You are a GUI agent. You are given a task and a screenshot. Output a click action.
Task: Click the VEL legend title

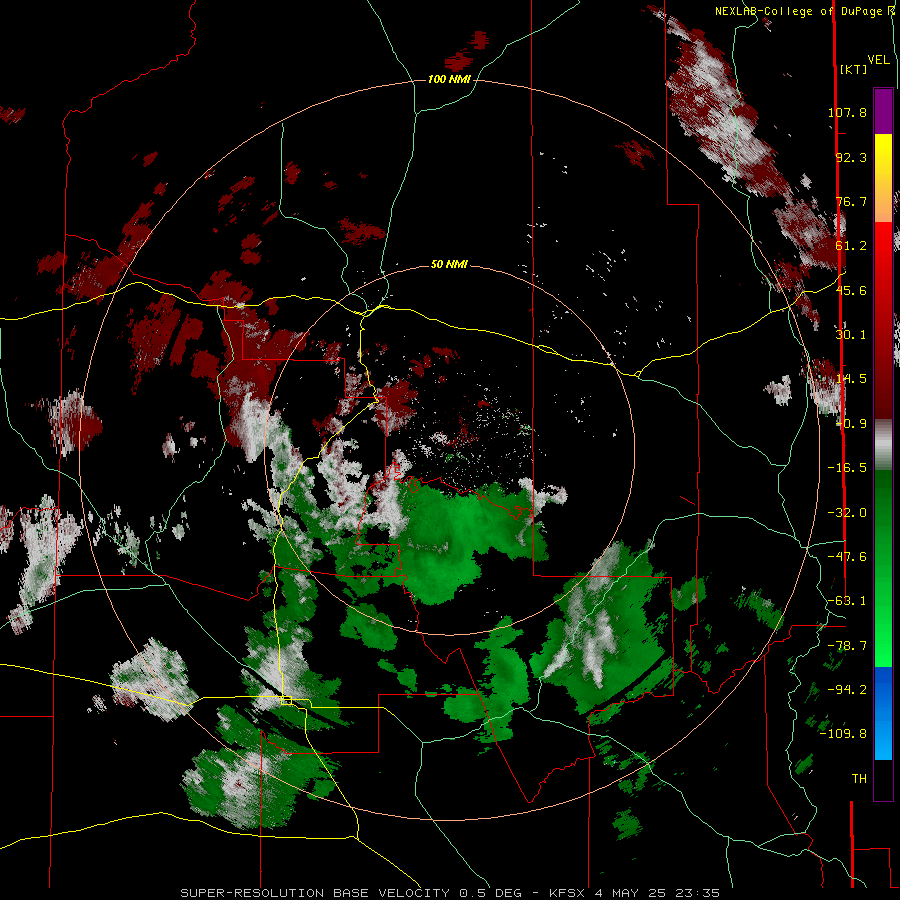click(x=878, y=60)
